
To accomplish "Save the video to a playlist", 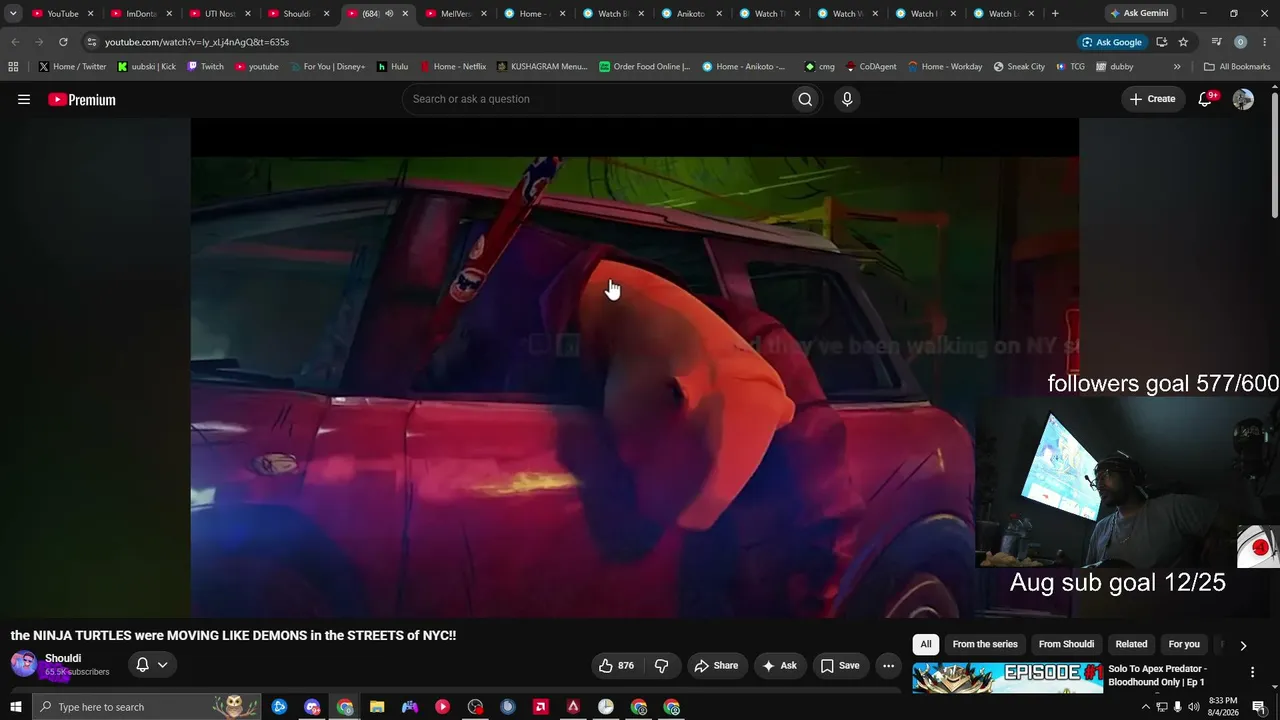I will pos(840,666).
